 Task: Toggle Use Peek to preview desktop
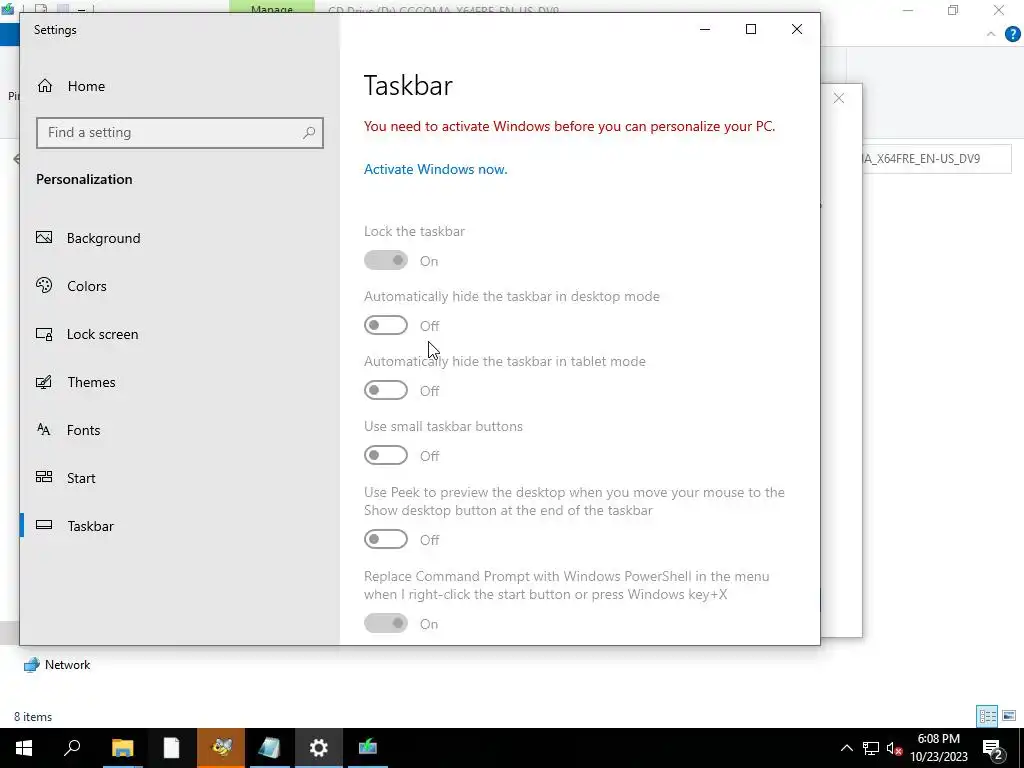pos(386,539)
